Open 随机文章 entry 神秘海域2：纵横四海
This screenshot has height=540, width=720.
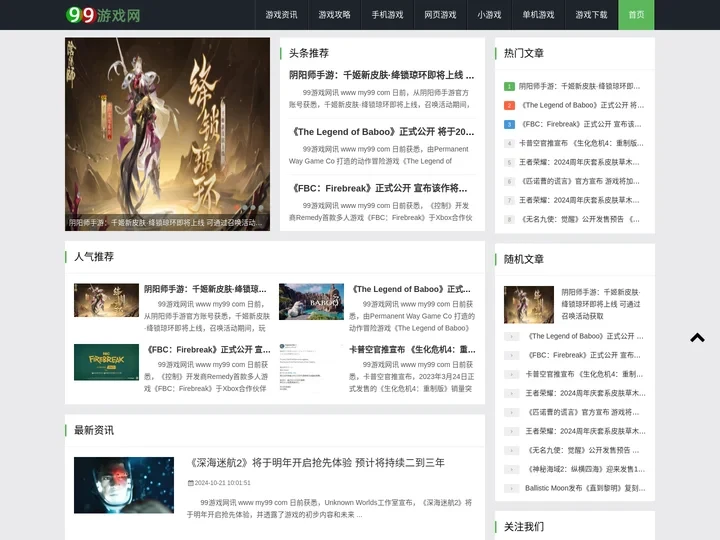[x=585, y=469]
